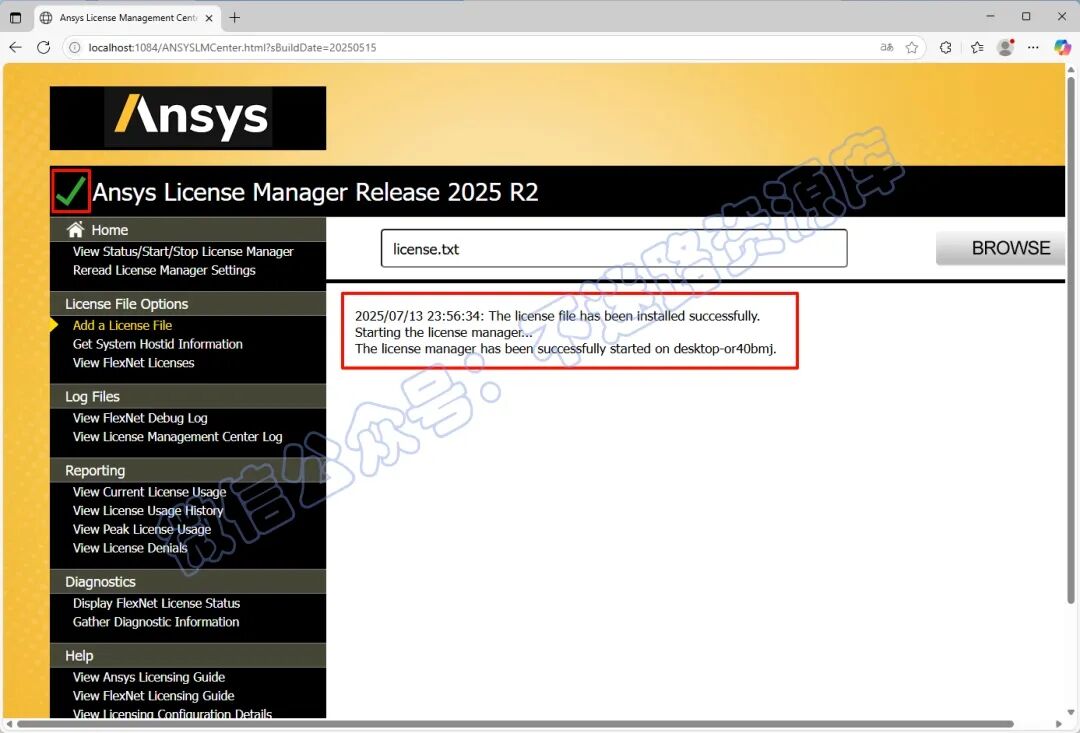
Task: Open View FlexNet Debug Log
Action: 140,418
